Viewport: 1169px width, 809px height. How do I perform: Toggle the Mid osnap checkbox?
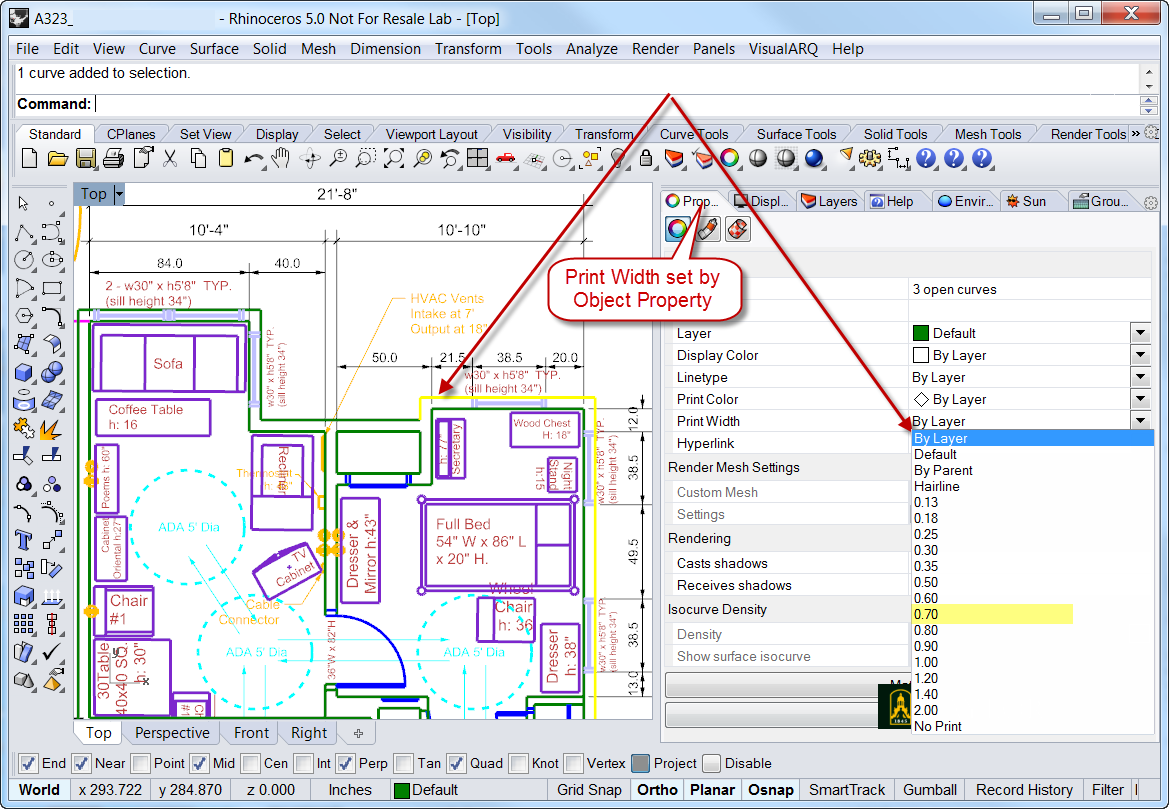pos(199,764)
